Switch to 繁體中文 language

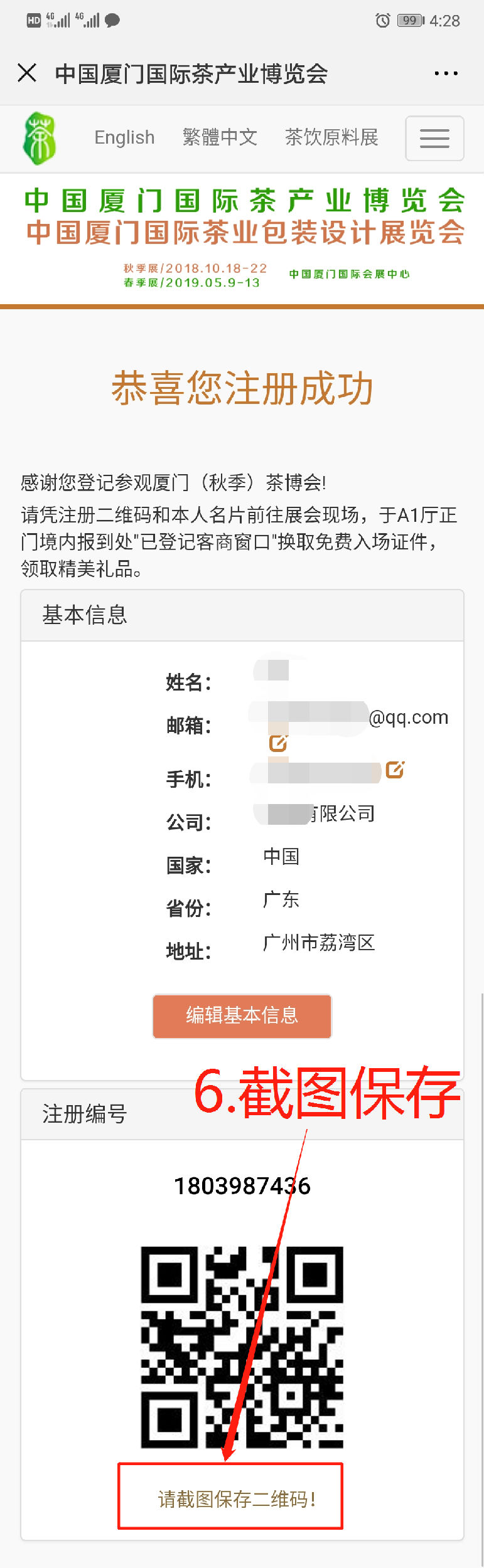220,137
